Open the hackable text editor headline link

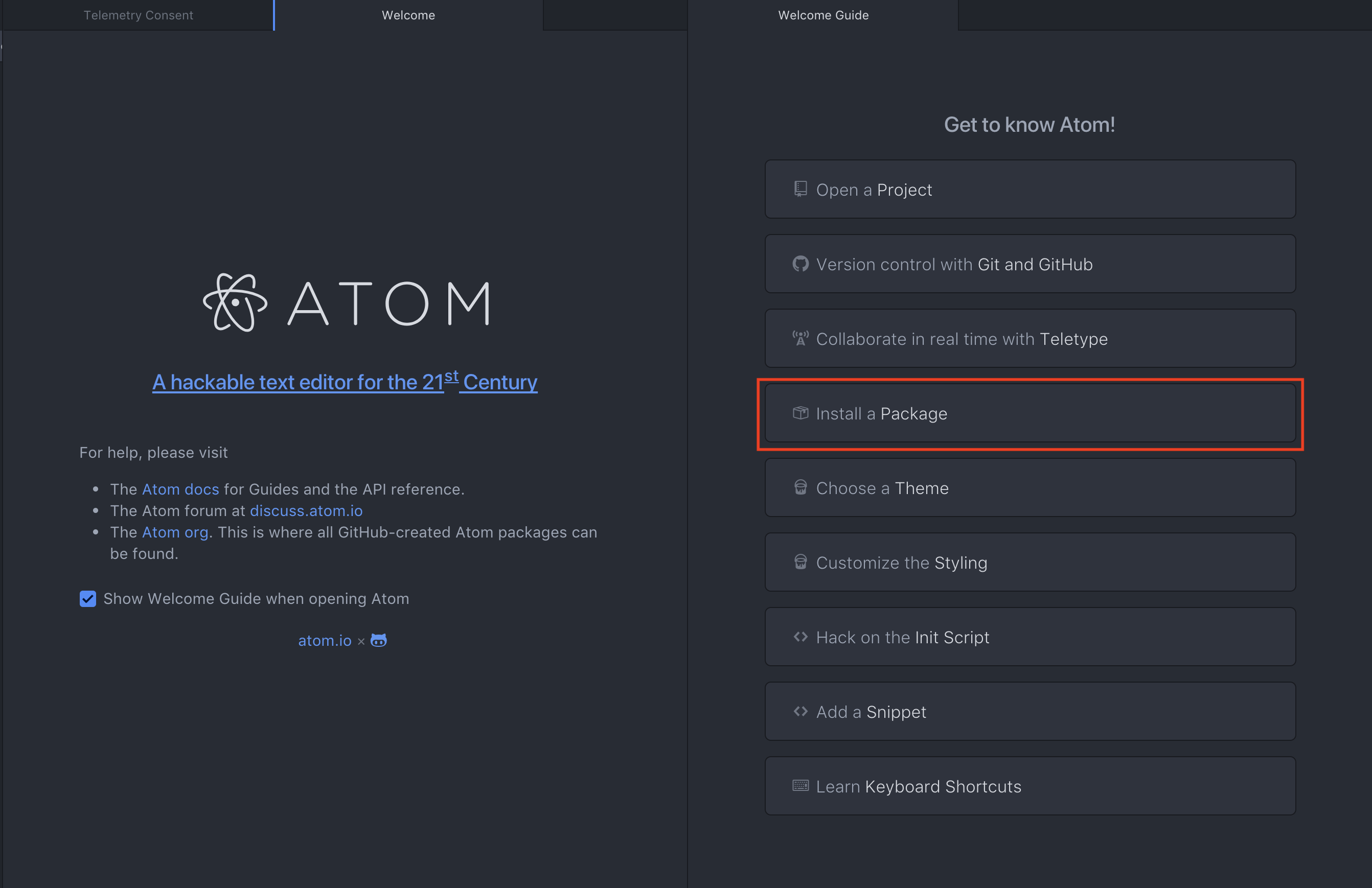click(345, 382)
